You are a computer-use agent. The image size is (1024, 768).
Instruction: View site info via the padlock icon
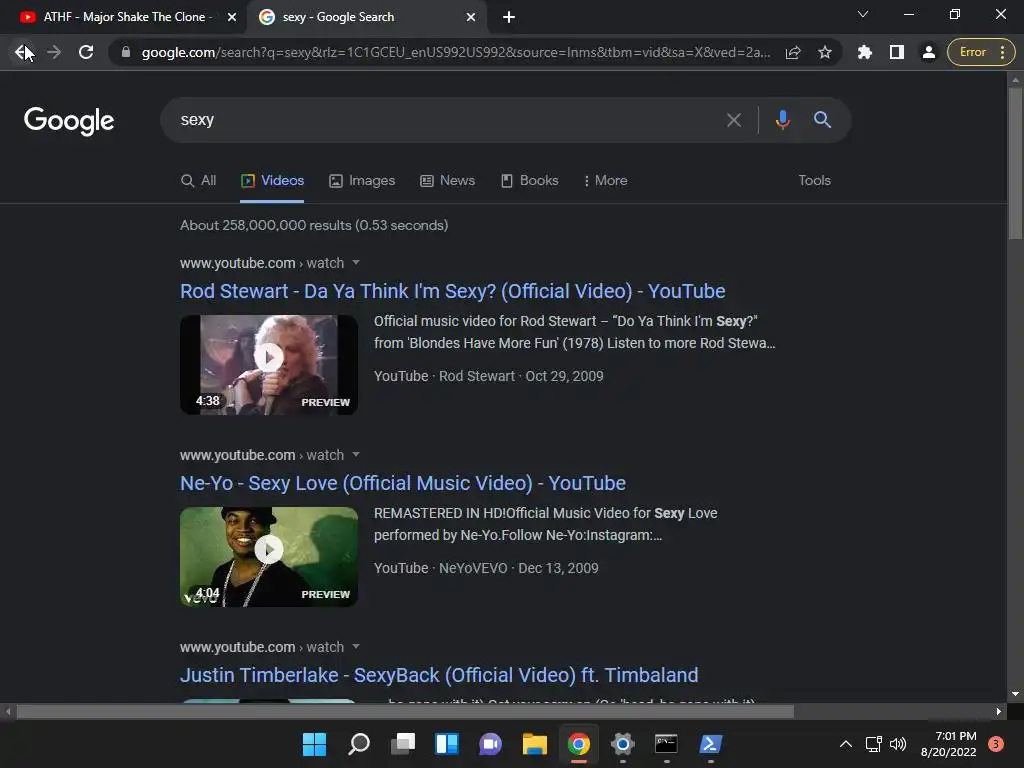point(125,52)
